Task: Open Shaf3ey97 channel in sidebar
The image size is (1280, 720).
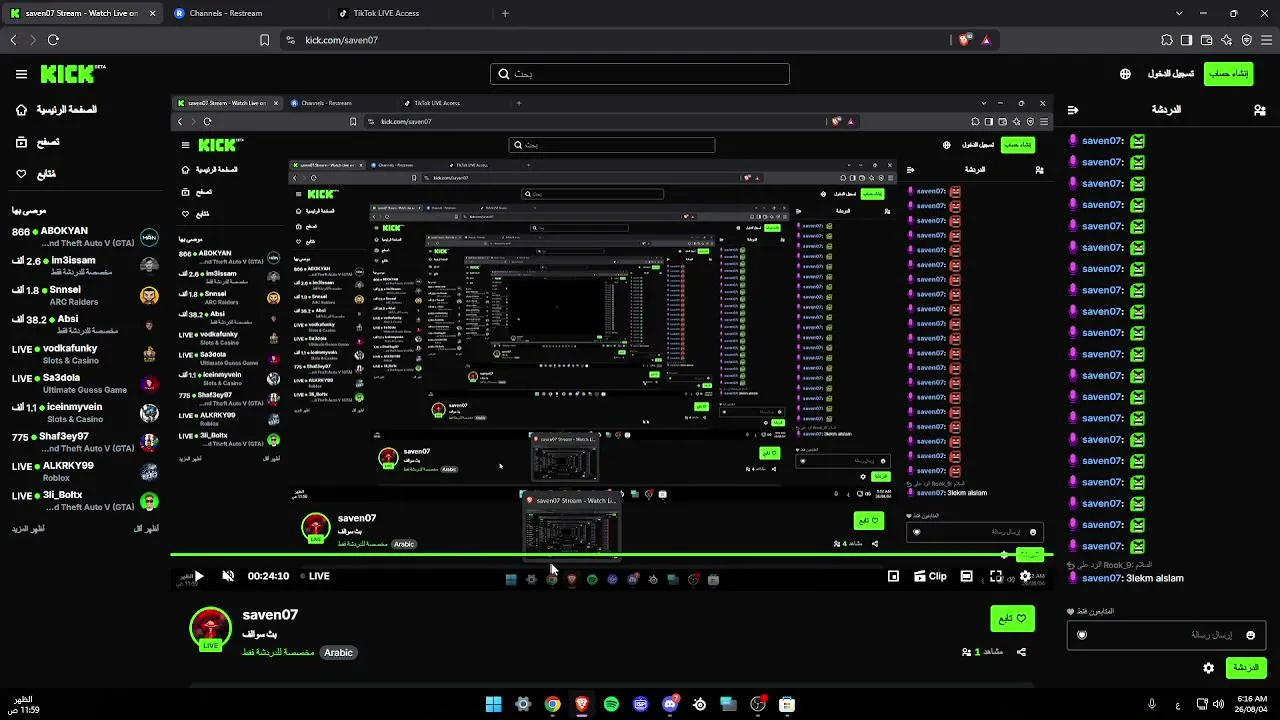Action: click(85, 442)
